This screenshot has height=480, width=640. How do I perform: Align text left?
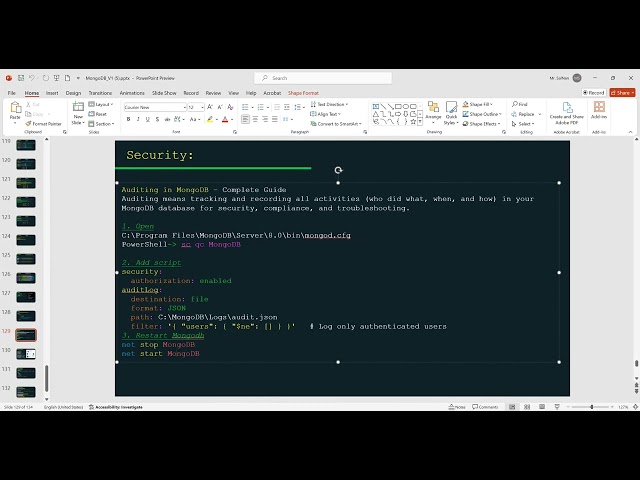[x=245, y=119]
